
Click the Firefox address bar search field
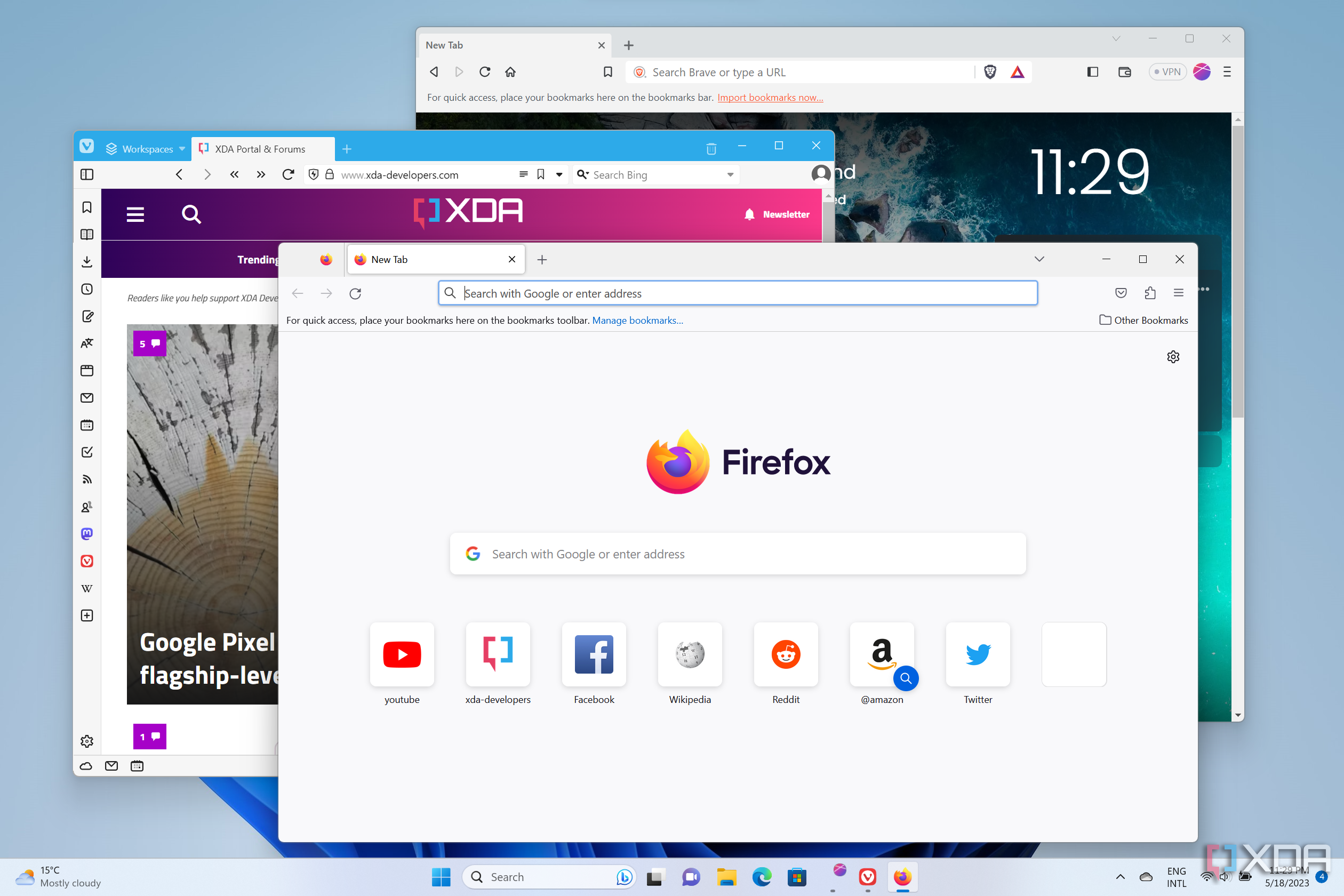[x=738, y=293]
